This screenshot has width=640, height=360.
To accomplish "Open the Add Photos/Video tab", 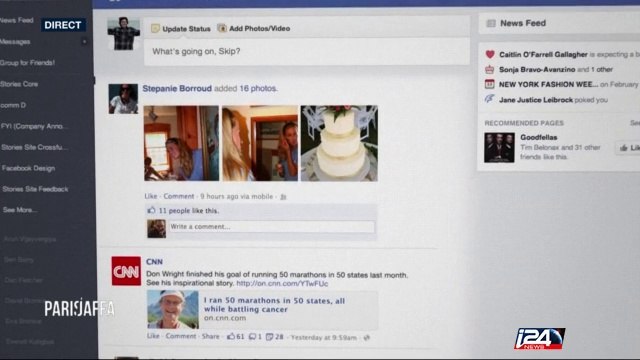I will [253, 28].
